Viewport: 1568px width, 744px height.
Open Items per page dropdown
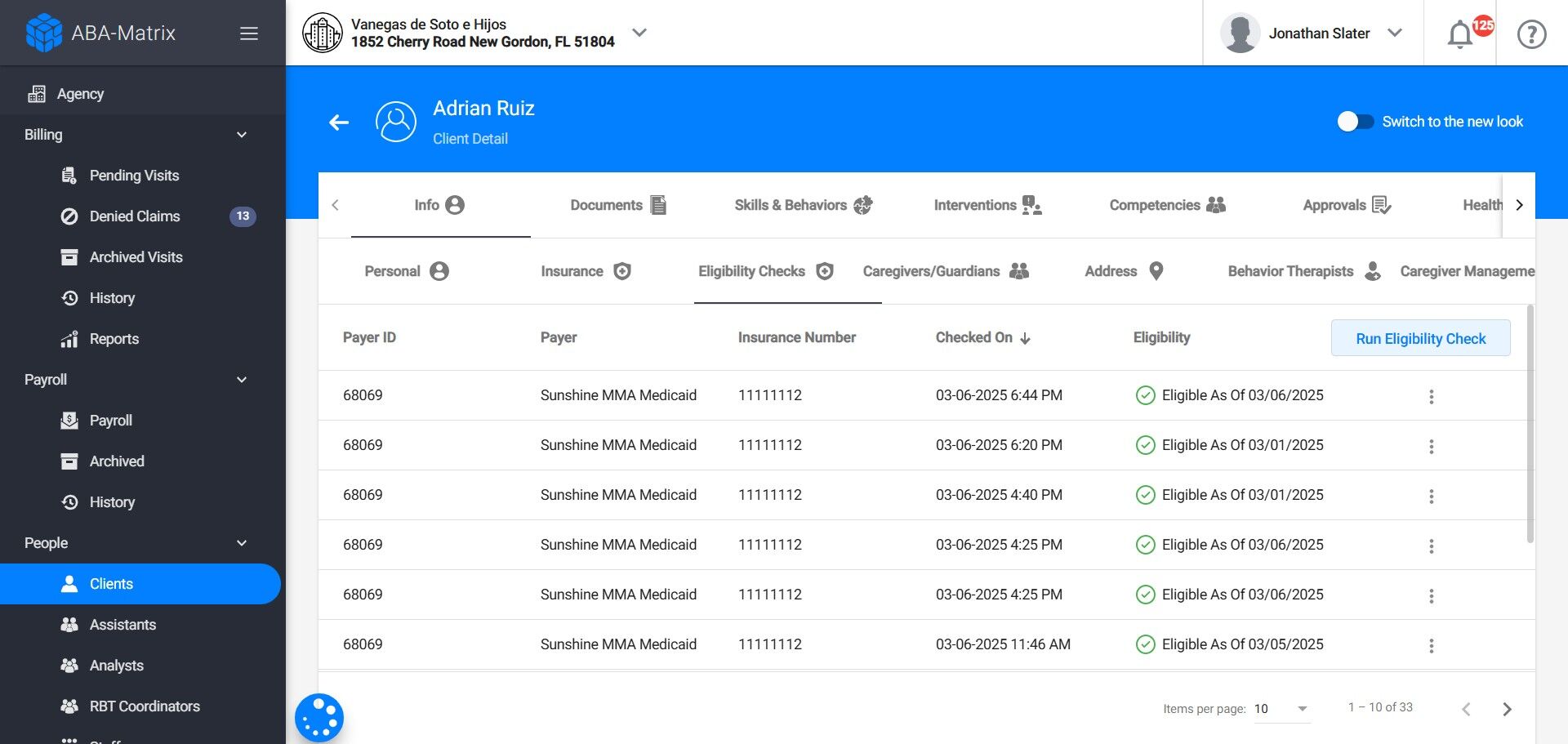pos(1281,709)
